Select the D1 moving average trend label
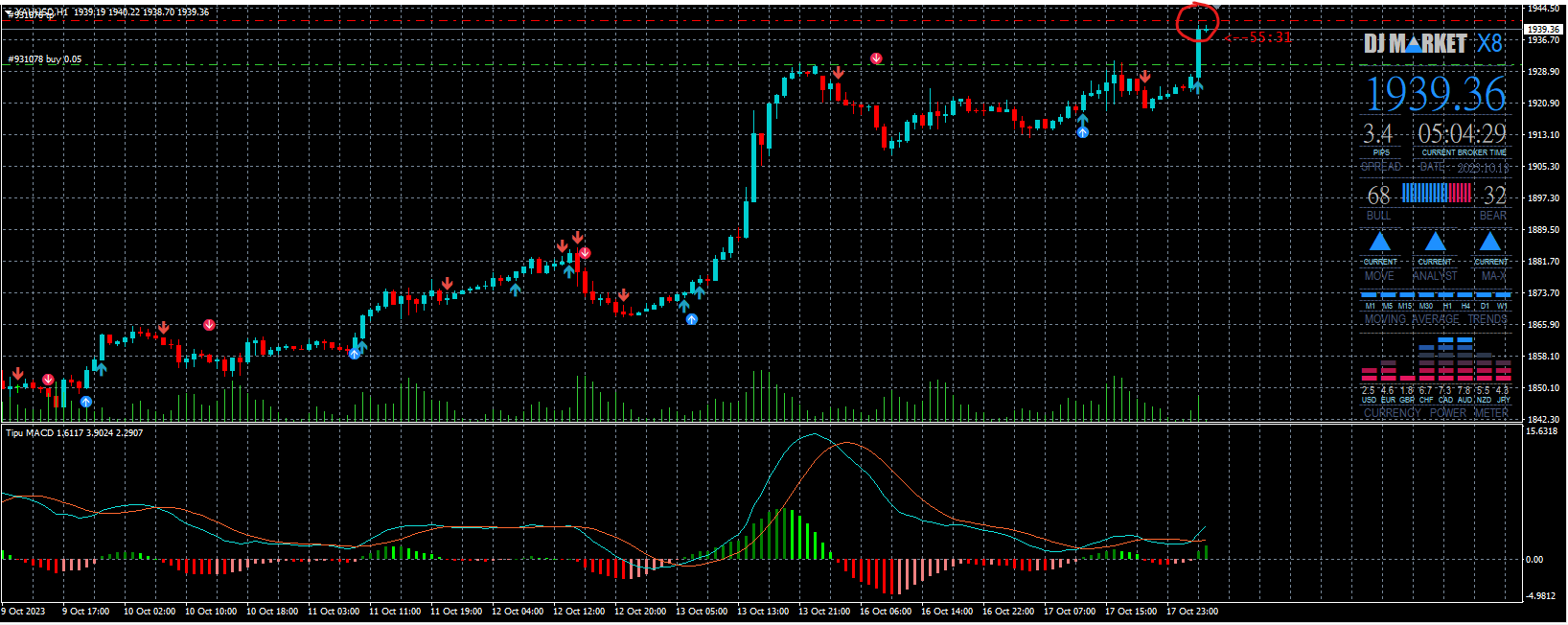 pos(1485,306)
